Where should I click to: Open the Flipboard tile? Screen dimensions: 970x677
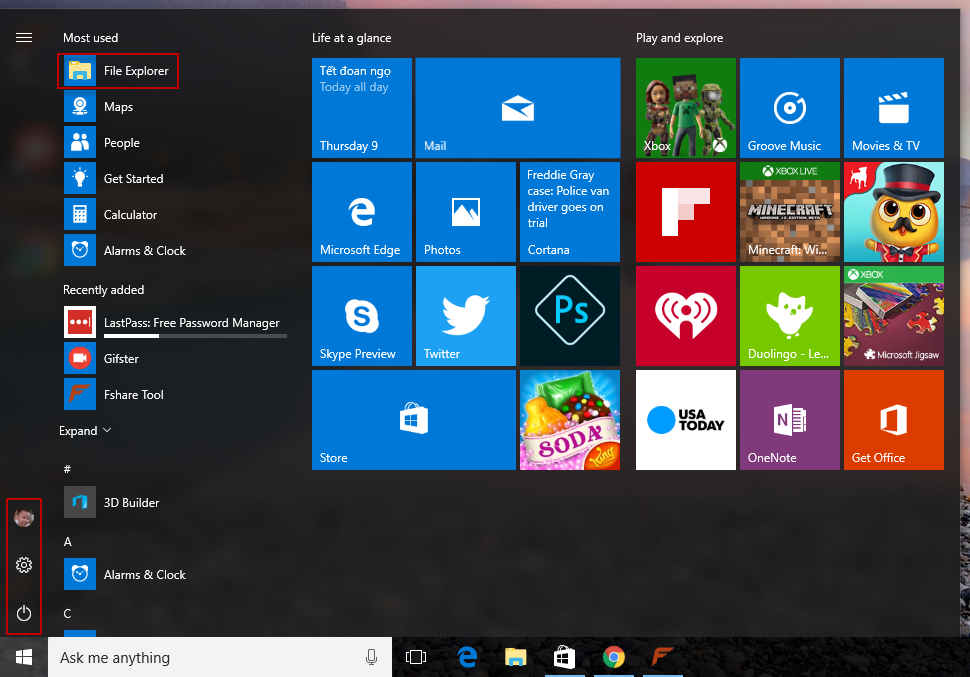click(x=686, y=212)
